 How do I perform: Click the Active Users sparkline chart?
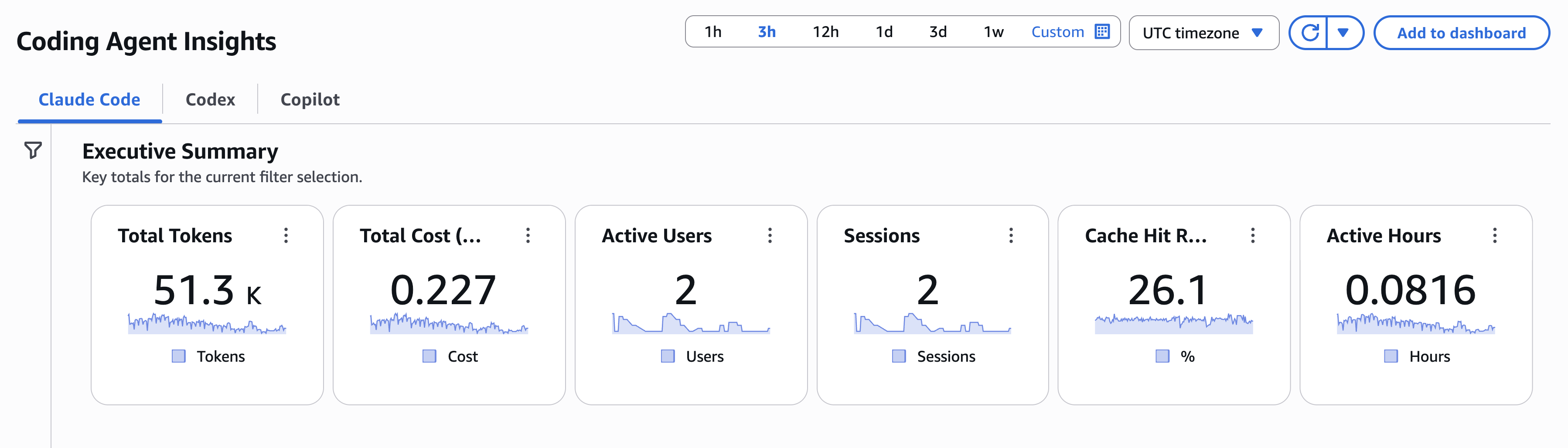pyautogui.click(x=691, y=323)
